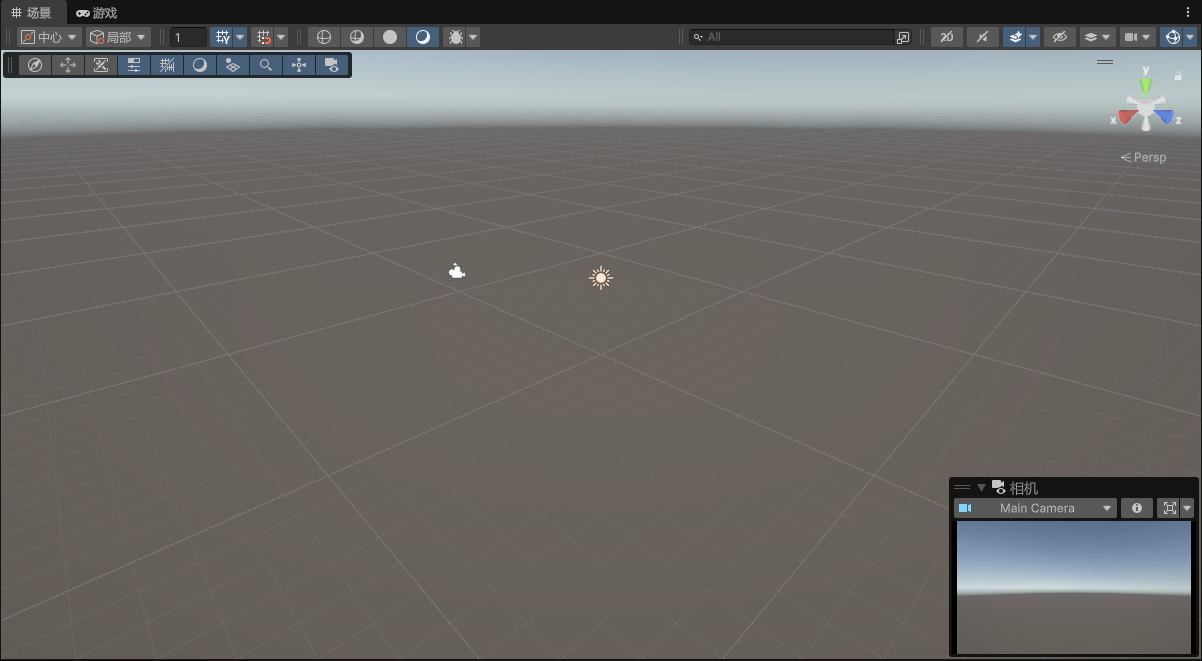The image size is (1202, 661).
Task: Open the 局部 handle rotation dropdown
Action: (119, 37)
